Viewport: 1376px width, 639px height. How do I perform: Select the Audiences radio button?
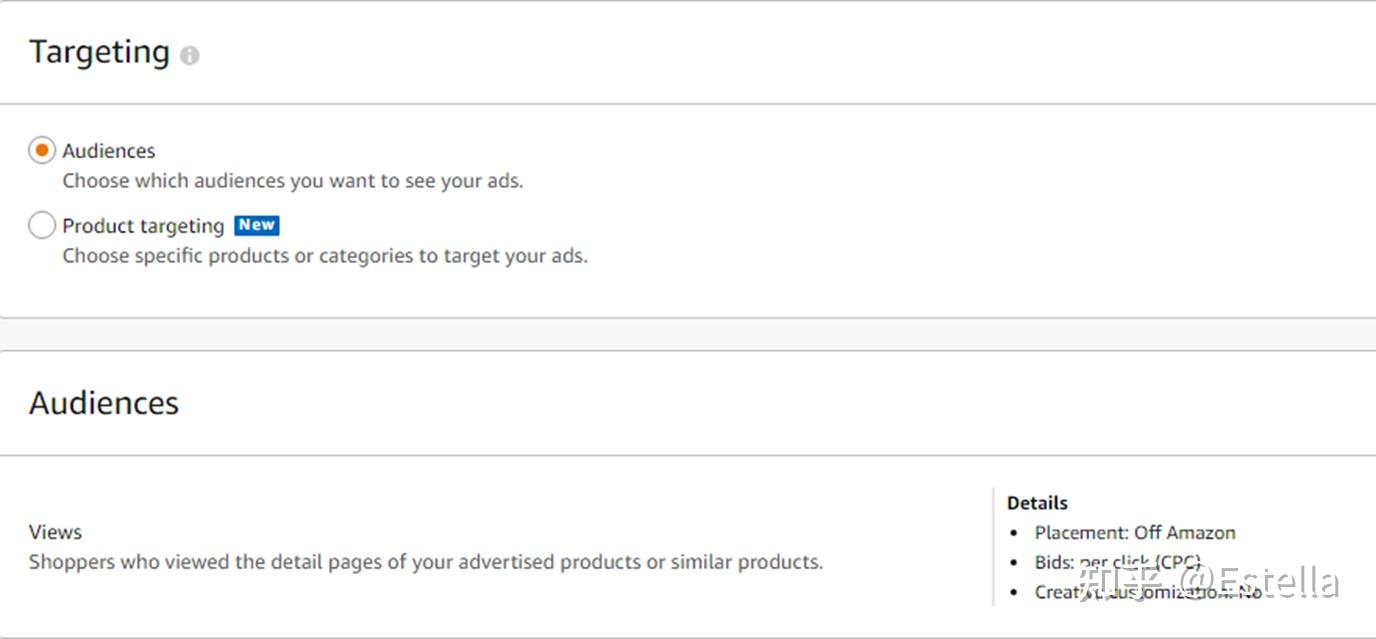(42, 151)
